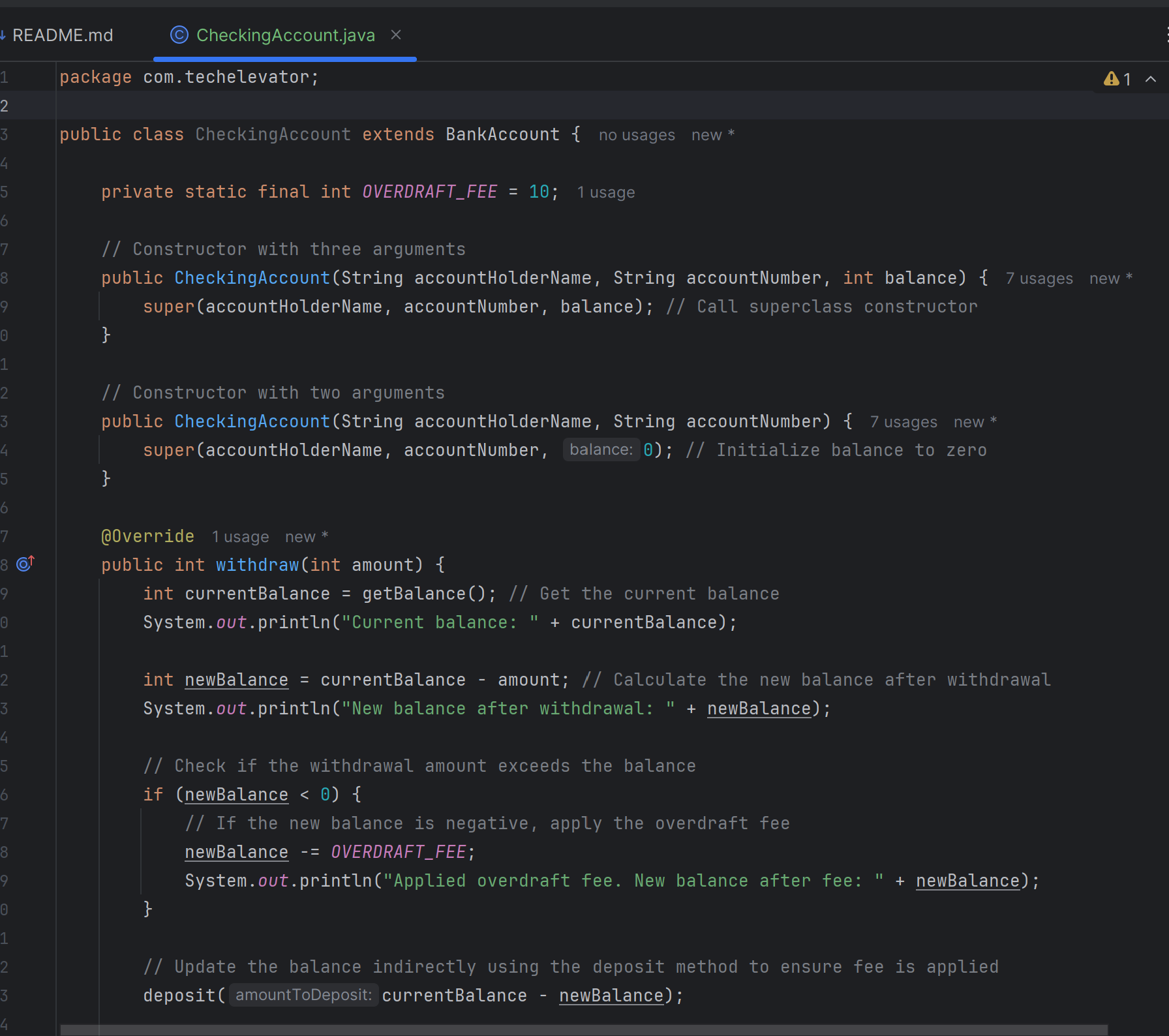The height and width of the screenshot is (1036, 1169).
Task: Click the 'balance: 0' inlay hint
Action: coord(601,449)
